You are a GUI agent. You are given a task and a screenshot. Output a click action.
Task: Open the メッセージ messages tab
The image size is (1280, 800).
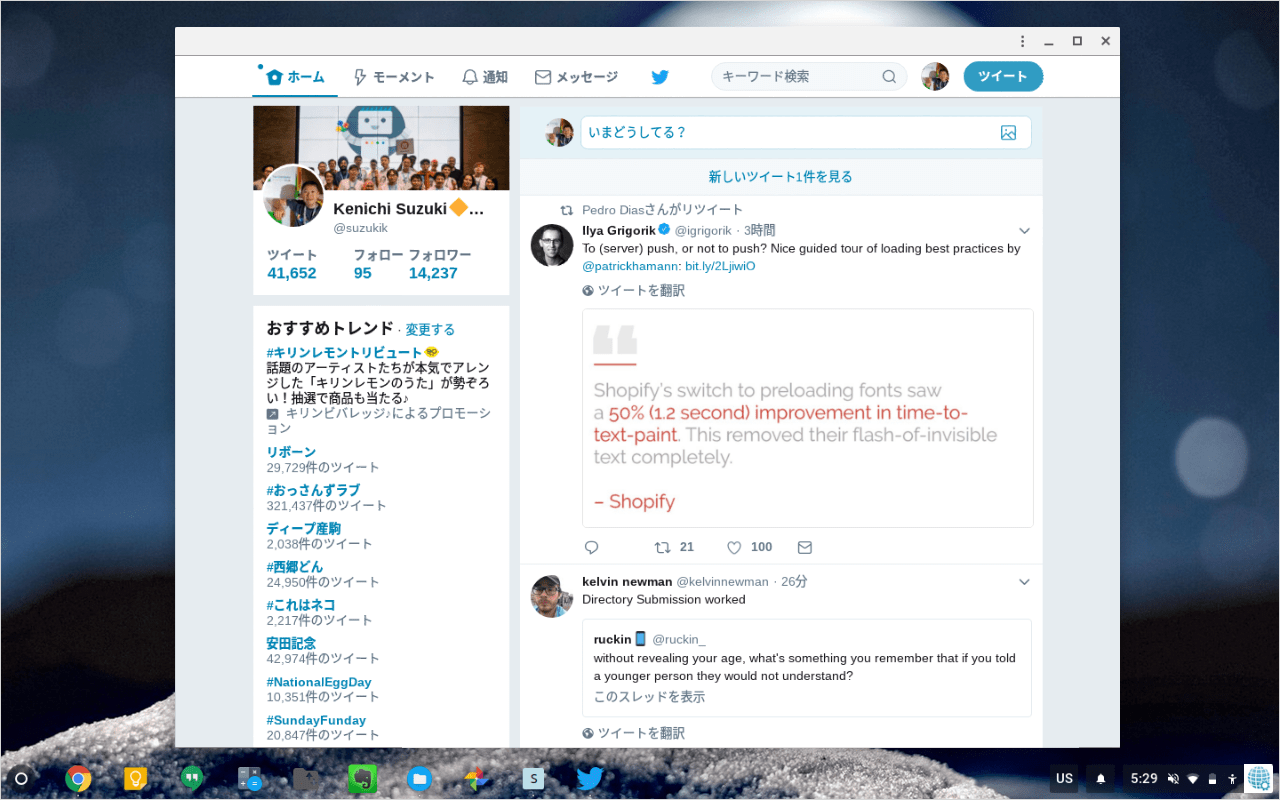point(576,77)
